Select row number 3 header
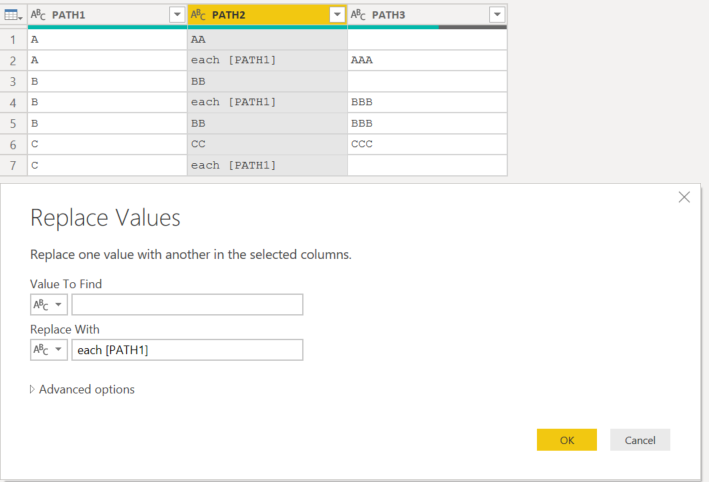 point(14,81)
